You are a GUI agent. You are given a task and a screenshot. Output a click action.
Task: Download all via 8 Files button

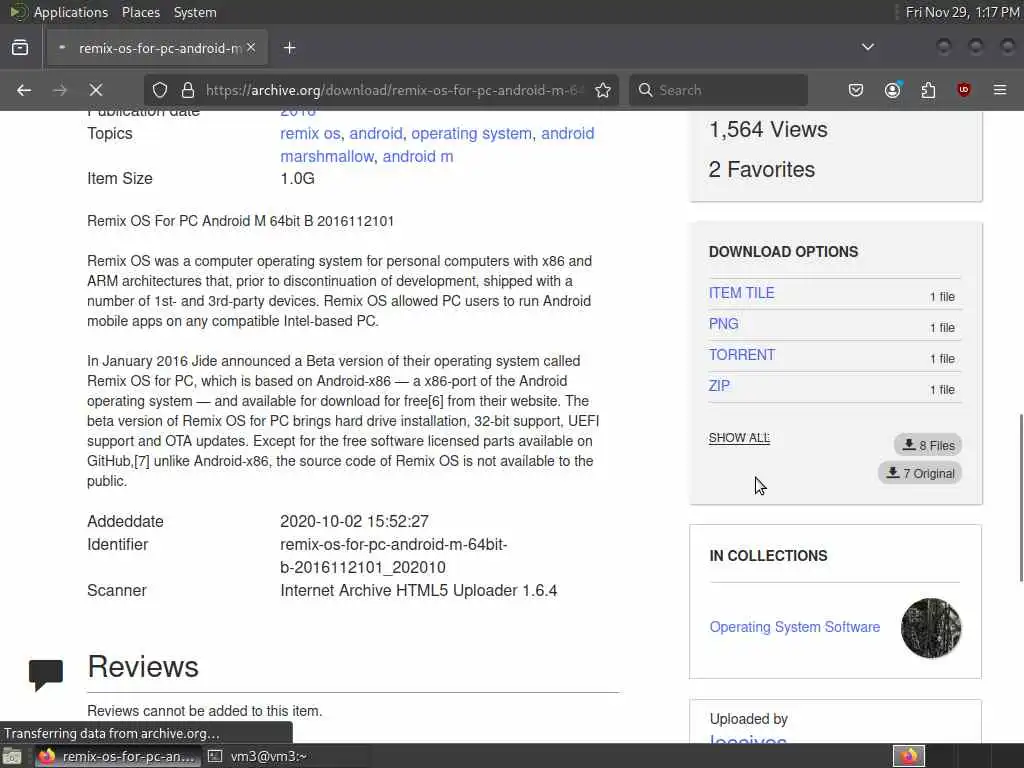click(927, 445)
